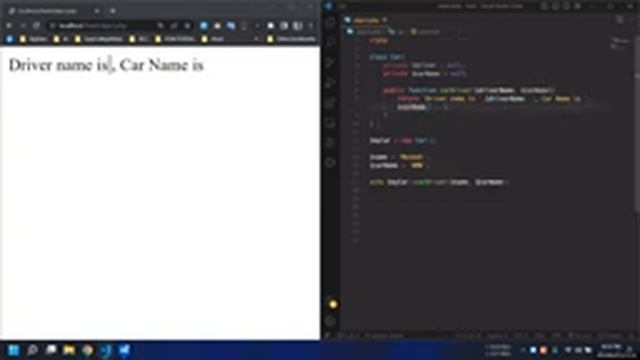Open Customize Layout icon in VS Code title bar
The width and height of the screenshot is (640, 360).
click(x=578, y=6)
